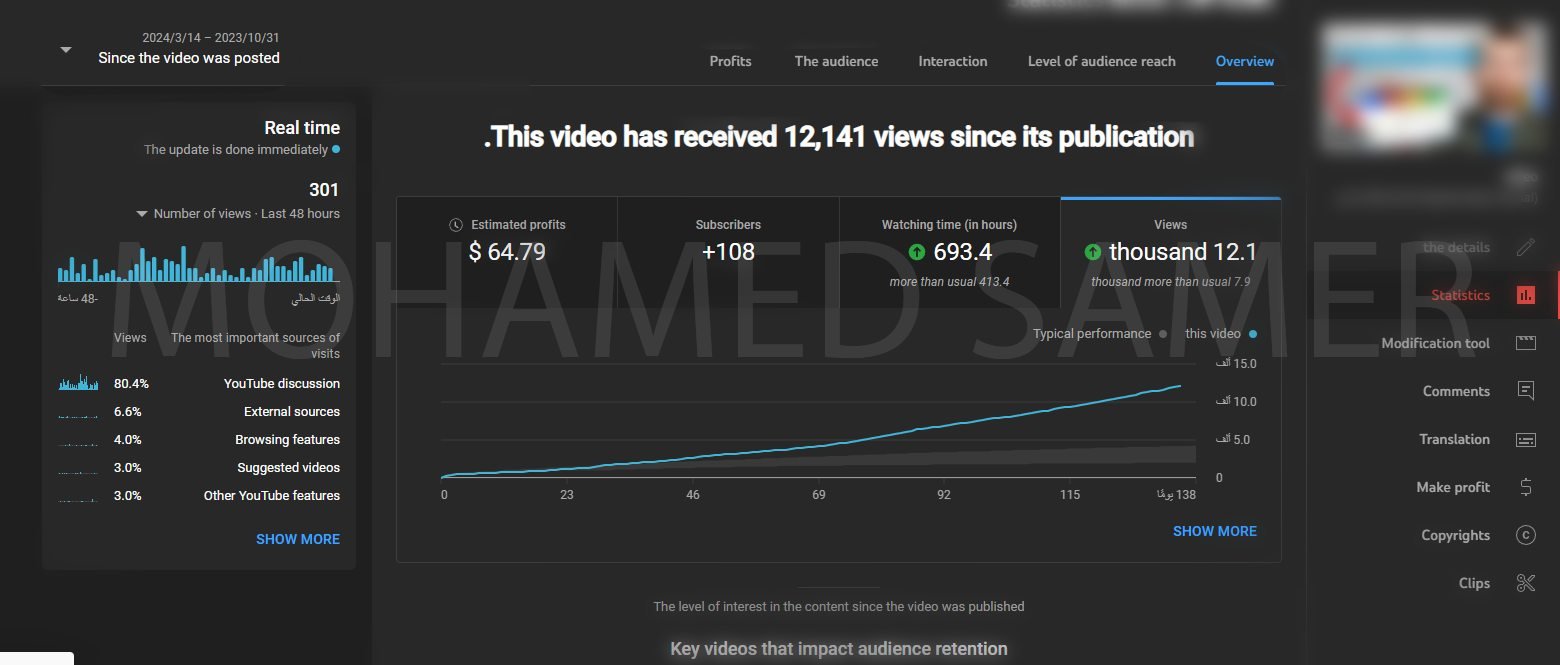Screen dimensions: 1560x665
Task: Select the Statistics bar chart icon
Action: click(1525, 295)
